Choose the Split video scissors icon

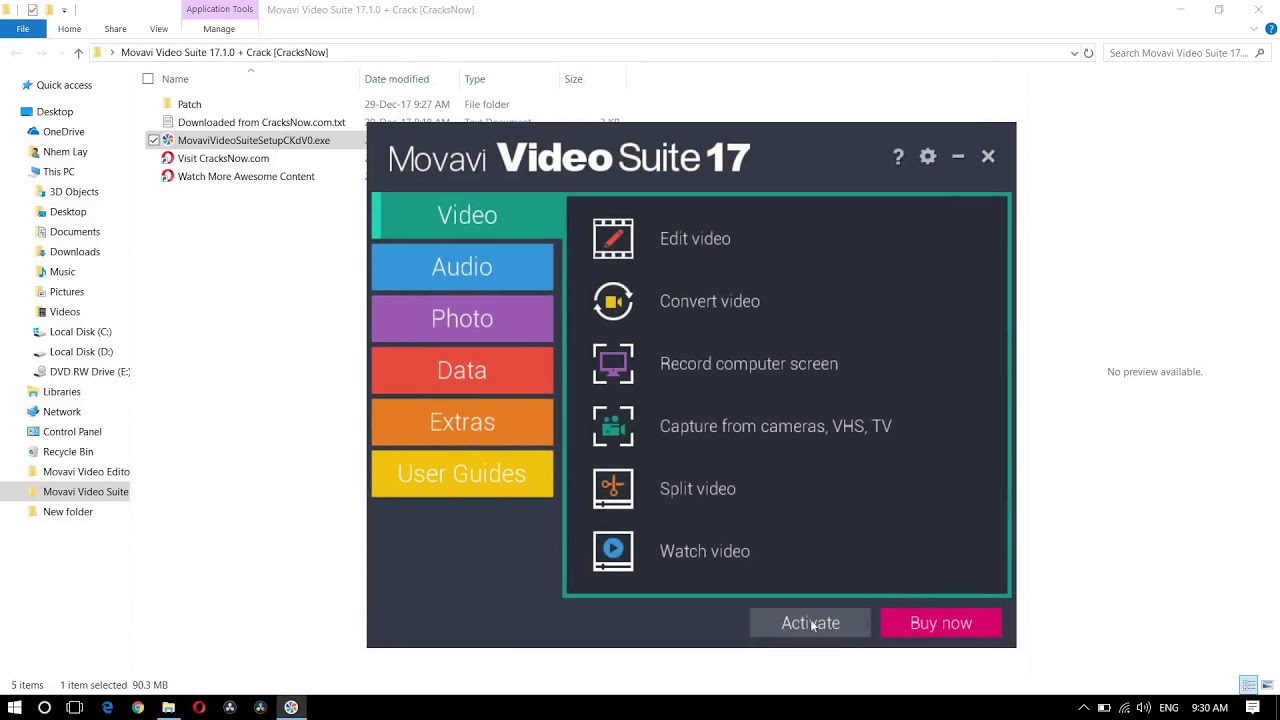coord(613,489)
